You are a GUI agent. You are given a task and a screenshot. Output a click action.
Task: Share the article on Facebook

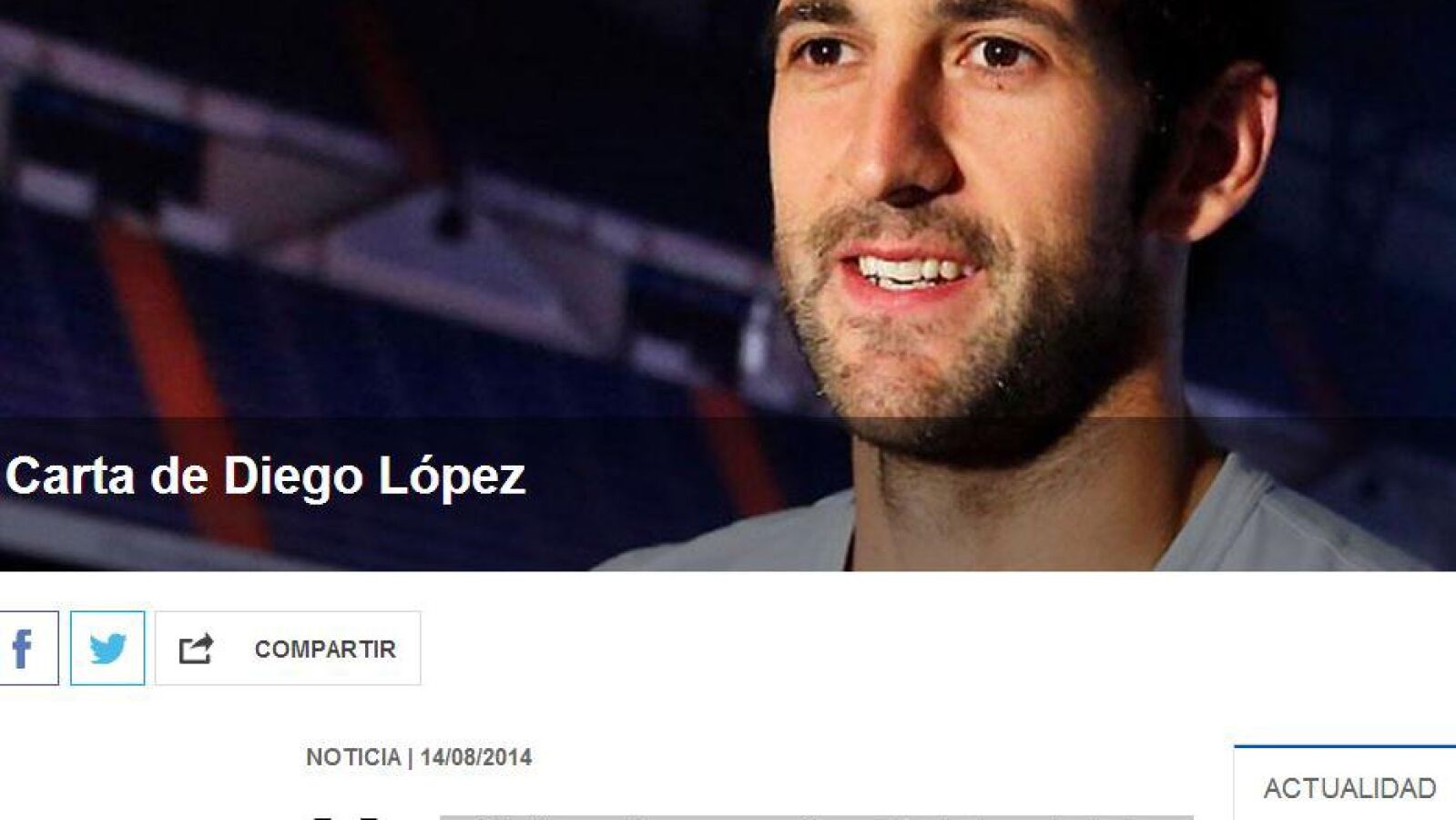(28, 648)
